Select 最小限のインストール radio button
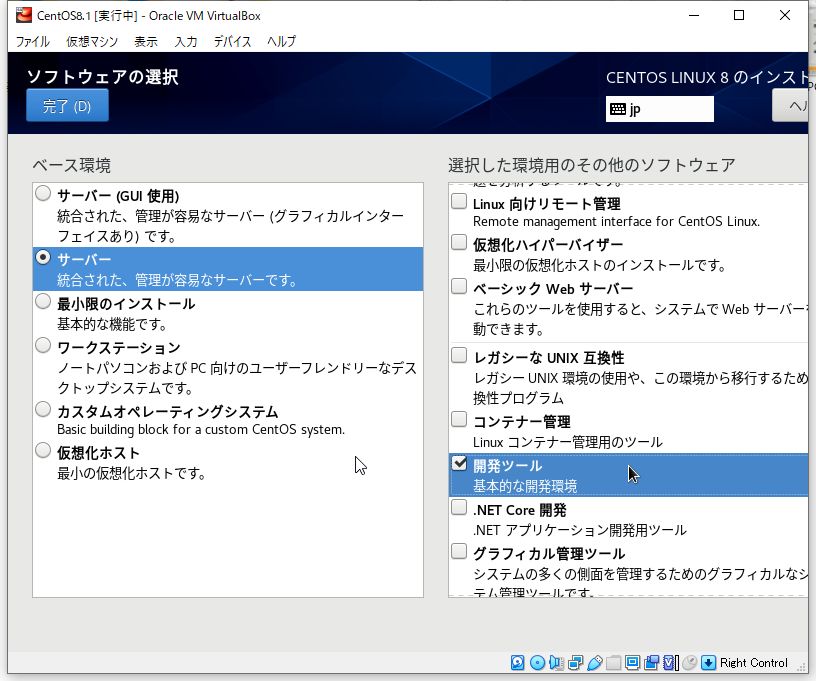 point(43,301)
